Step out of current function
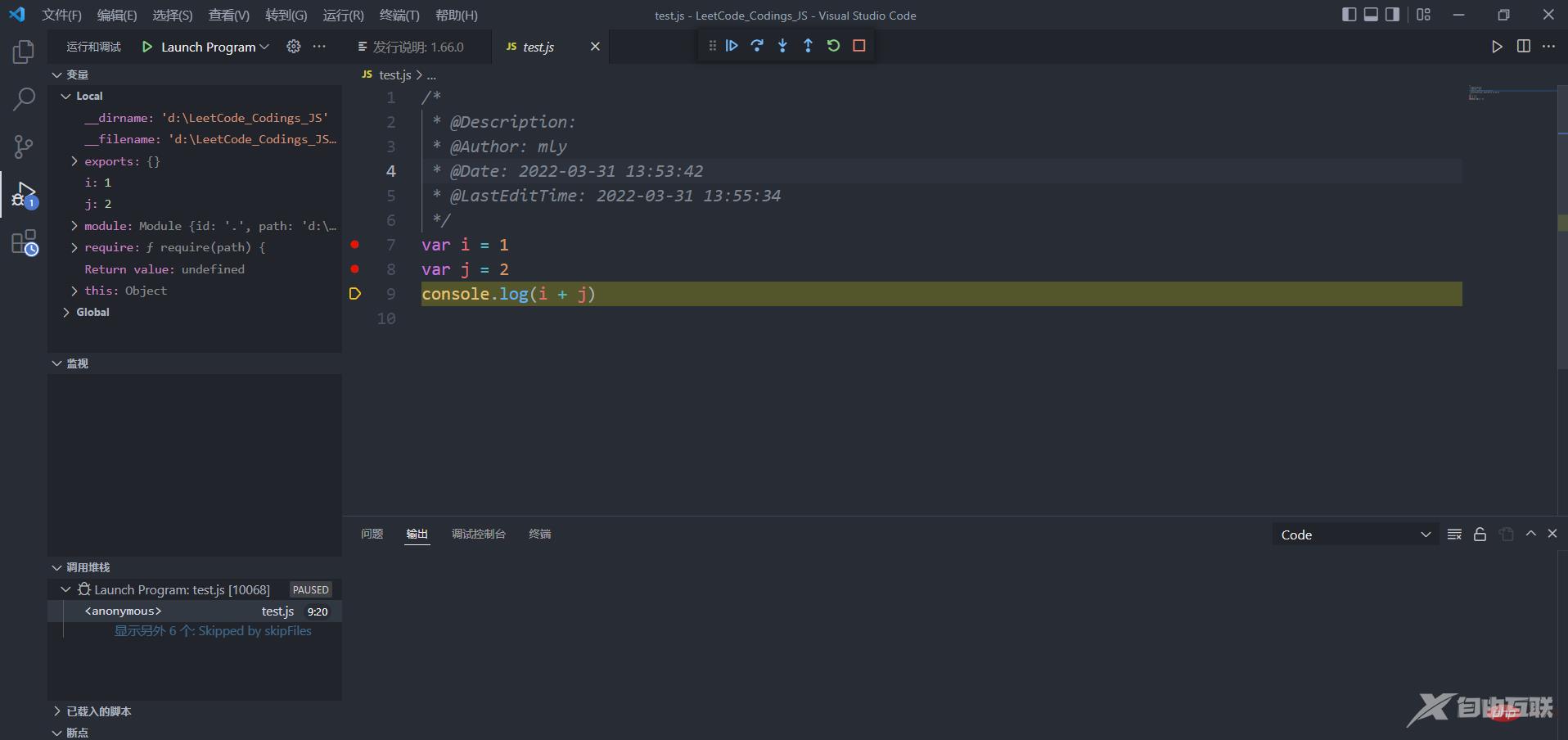Viewport: 1568px width, 740px height. [x=808, y=46]
